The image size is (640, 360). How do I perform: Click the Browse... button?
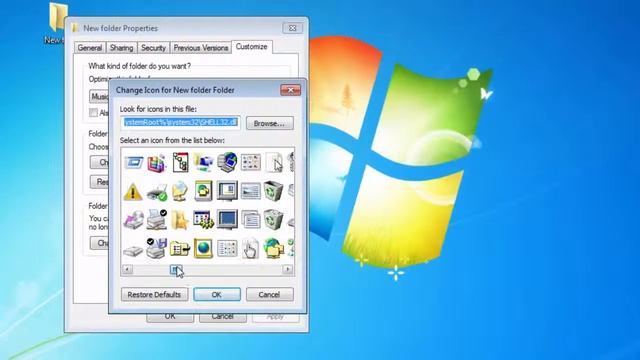point(269,123)
